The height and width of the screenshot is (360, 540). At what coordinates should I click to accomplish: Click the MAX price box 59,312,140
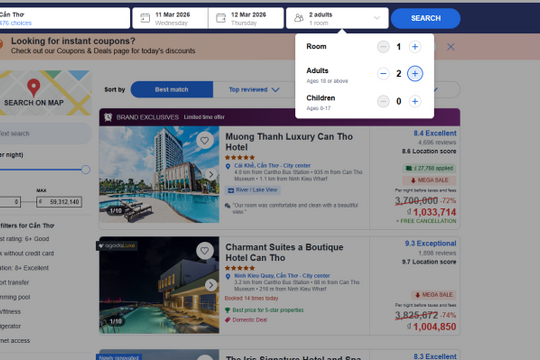pos(59,202)
